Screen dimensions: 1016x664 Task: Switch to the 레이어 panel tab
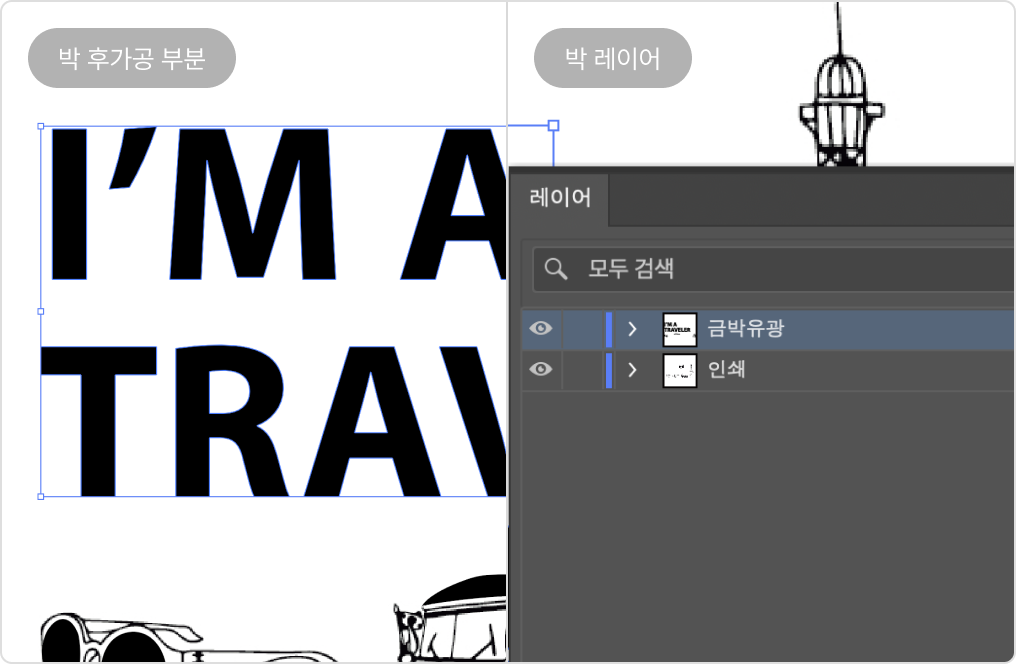click(560, 197)
